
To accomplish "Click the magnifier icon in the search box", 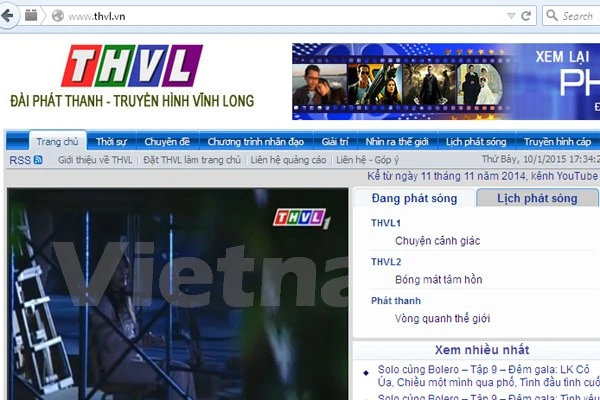I will pyautogui.click(x=551, y=15).
